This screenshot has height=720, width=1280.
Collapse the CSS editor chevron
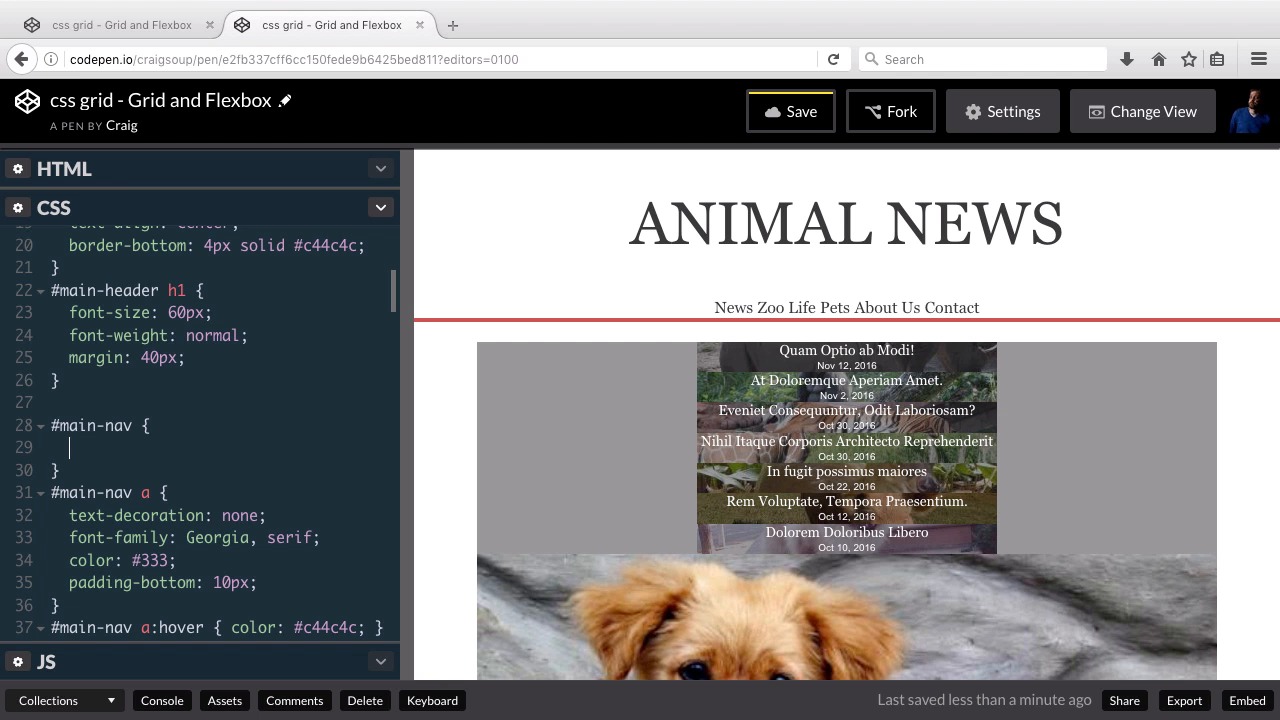(x=380, y=208)
